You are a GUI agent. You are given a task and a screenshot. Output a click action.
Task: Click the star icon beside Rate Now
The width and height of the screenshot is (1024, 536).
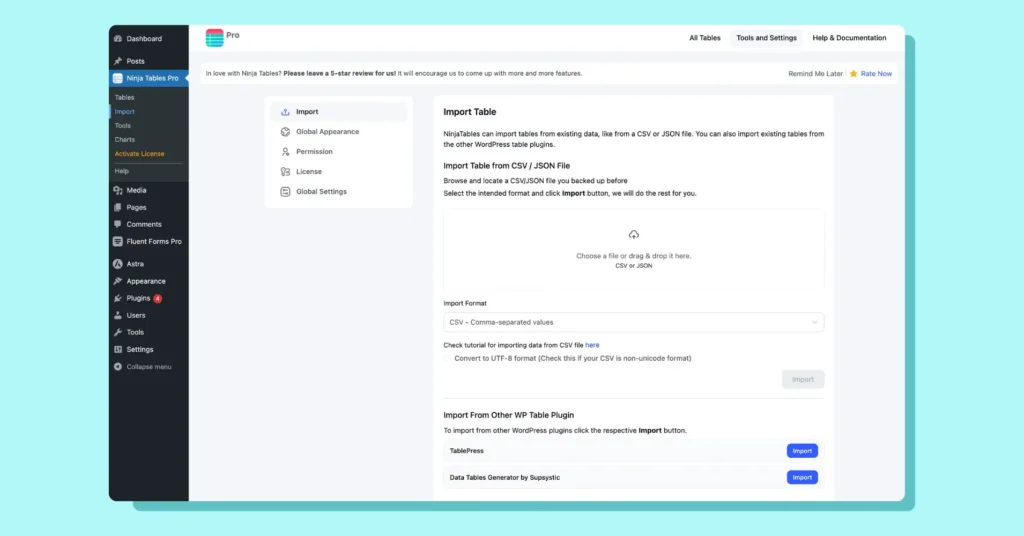coord(853,74)
